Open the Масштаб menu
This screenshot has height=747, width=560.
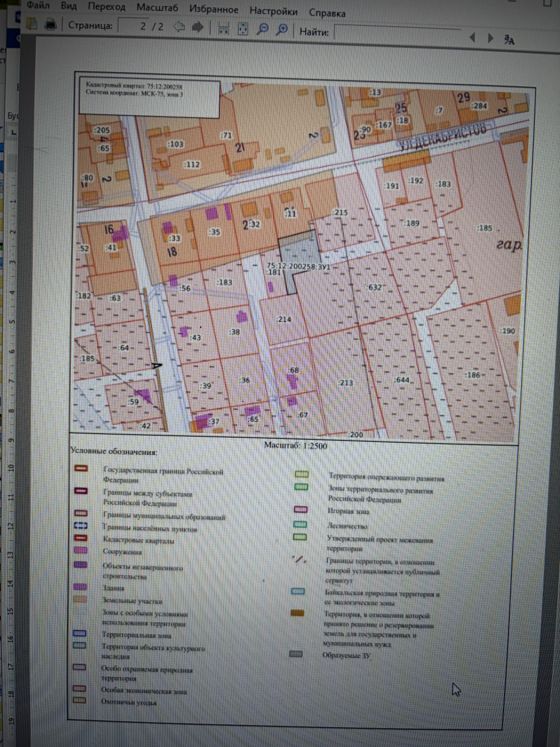pyautogui.click(x=157, y=8)
